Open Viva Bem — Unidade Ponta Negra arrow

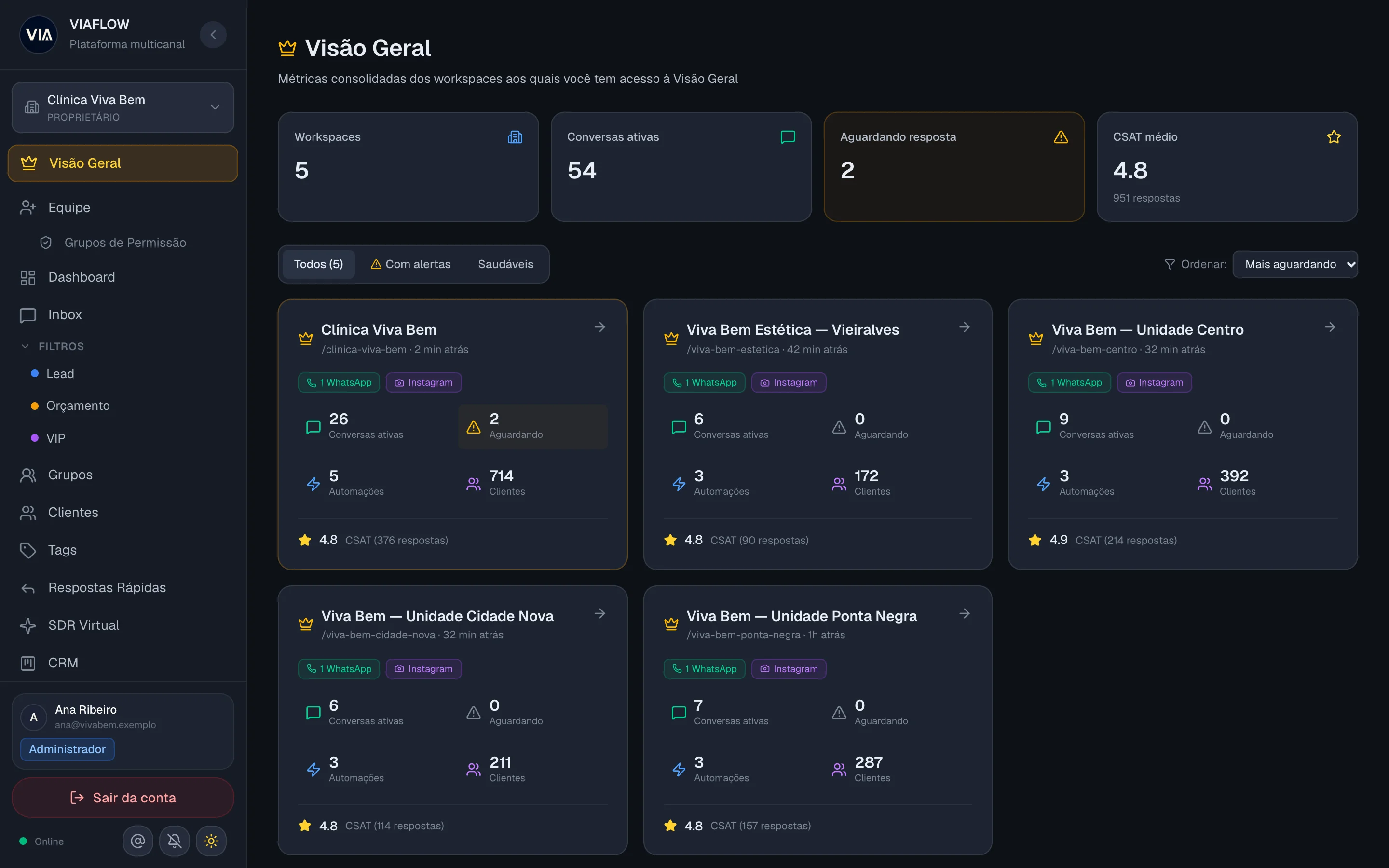[x=965, y=613]
